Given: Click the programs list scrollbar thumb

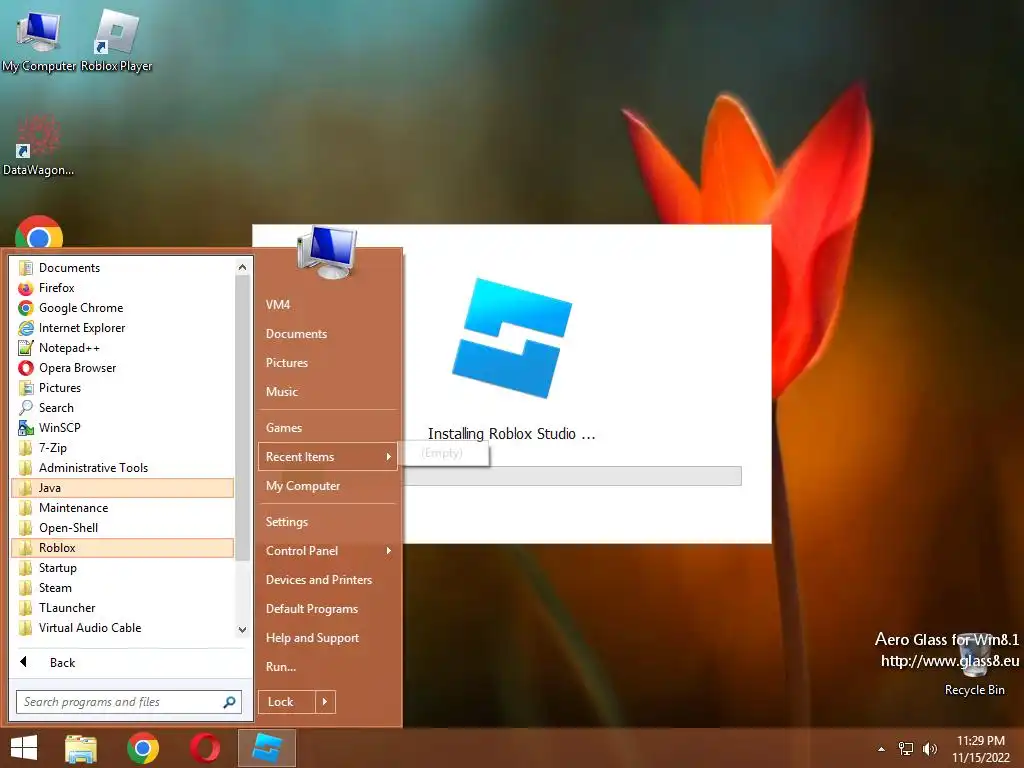Looking at the screenshot, I should 242,418.
